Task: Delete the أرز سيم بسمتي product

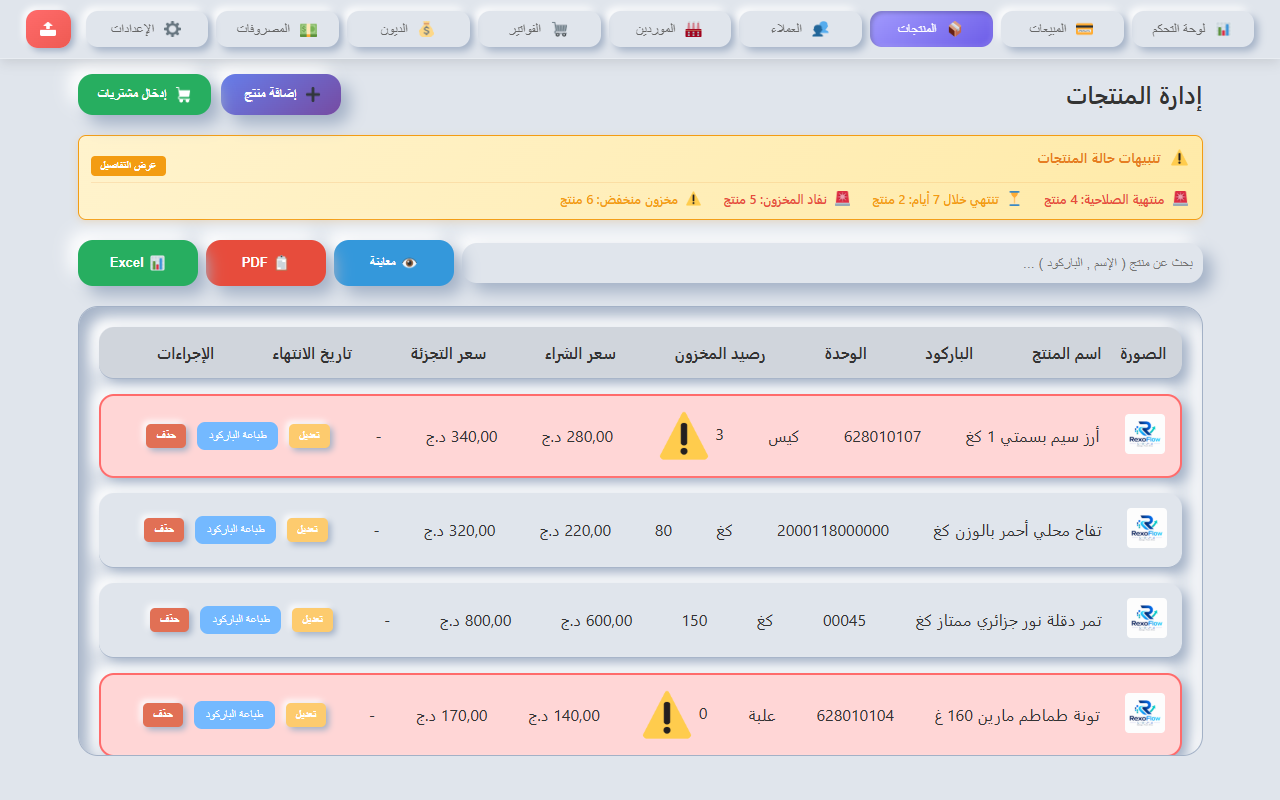Action: point(166,436)
